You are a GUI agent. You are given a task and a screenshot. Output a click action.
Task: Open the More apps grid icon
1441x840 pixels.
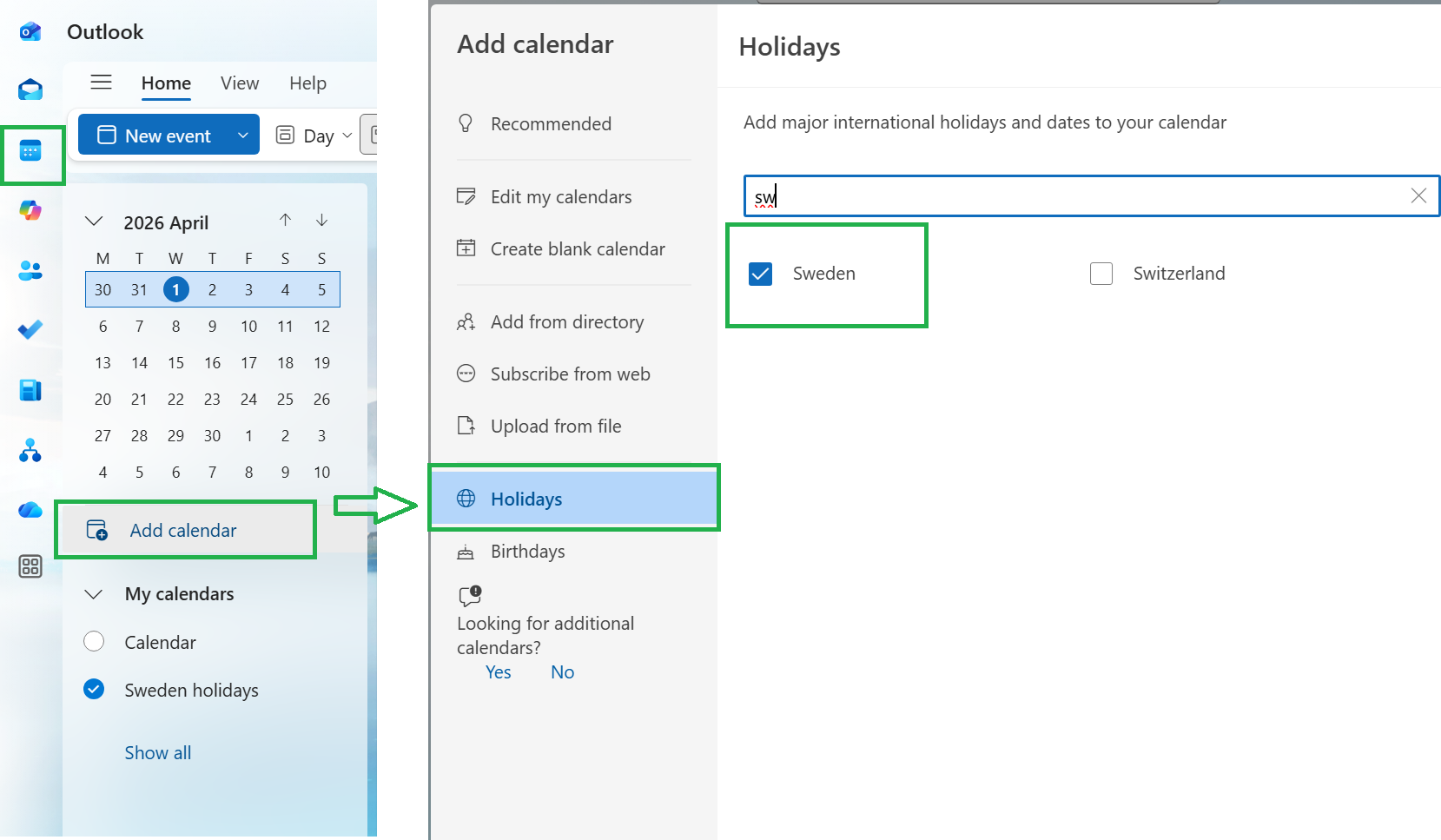pos(30,567)
